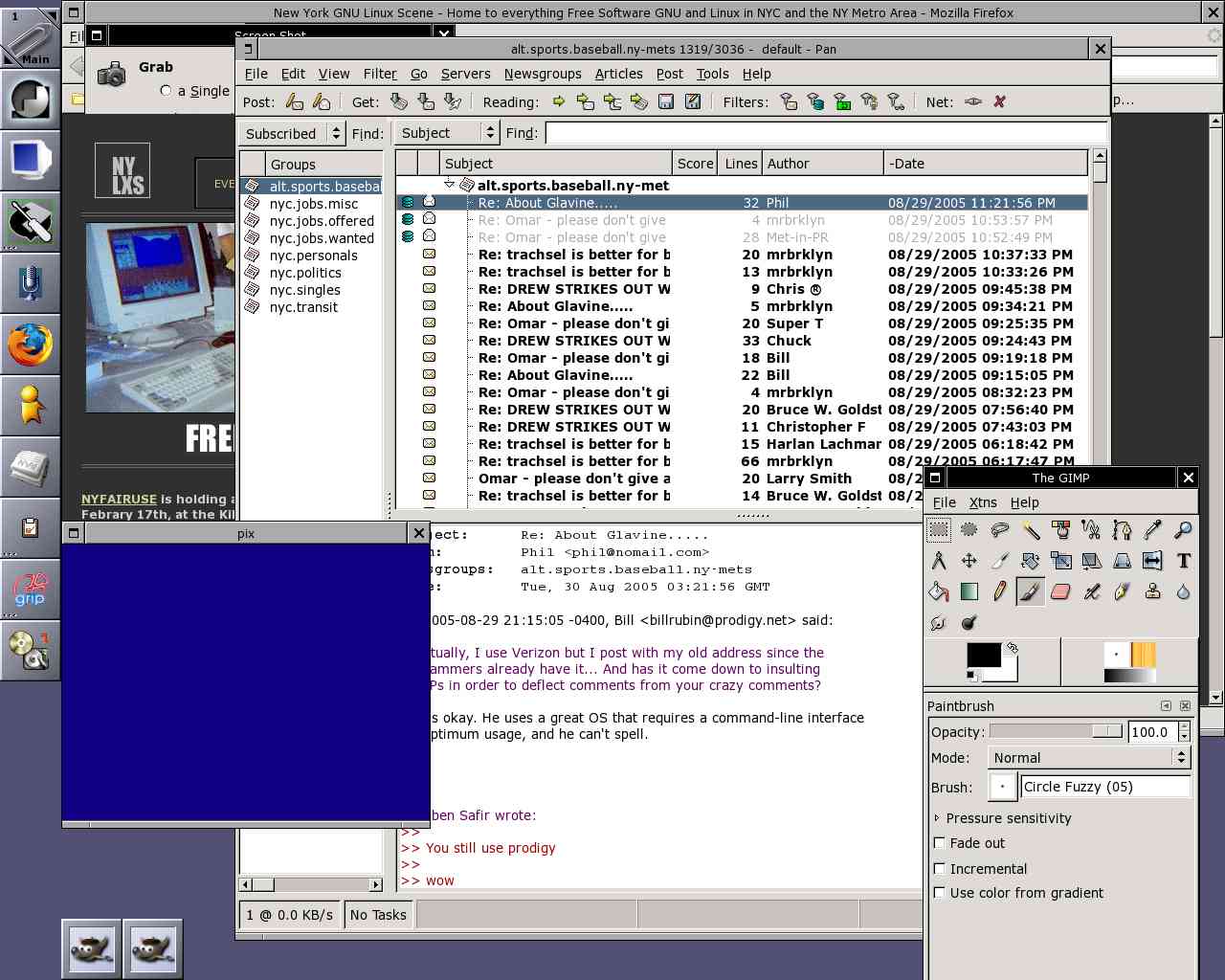
Task: Open the Paintbrush tab menu arrow
Action: point(1166,705)
